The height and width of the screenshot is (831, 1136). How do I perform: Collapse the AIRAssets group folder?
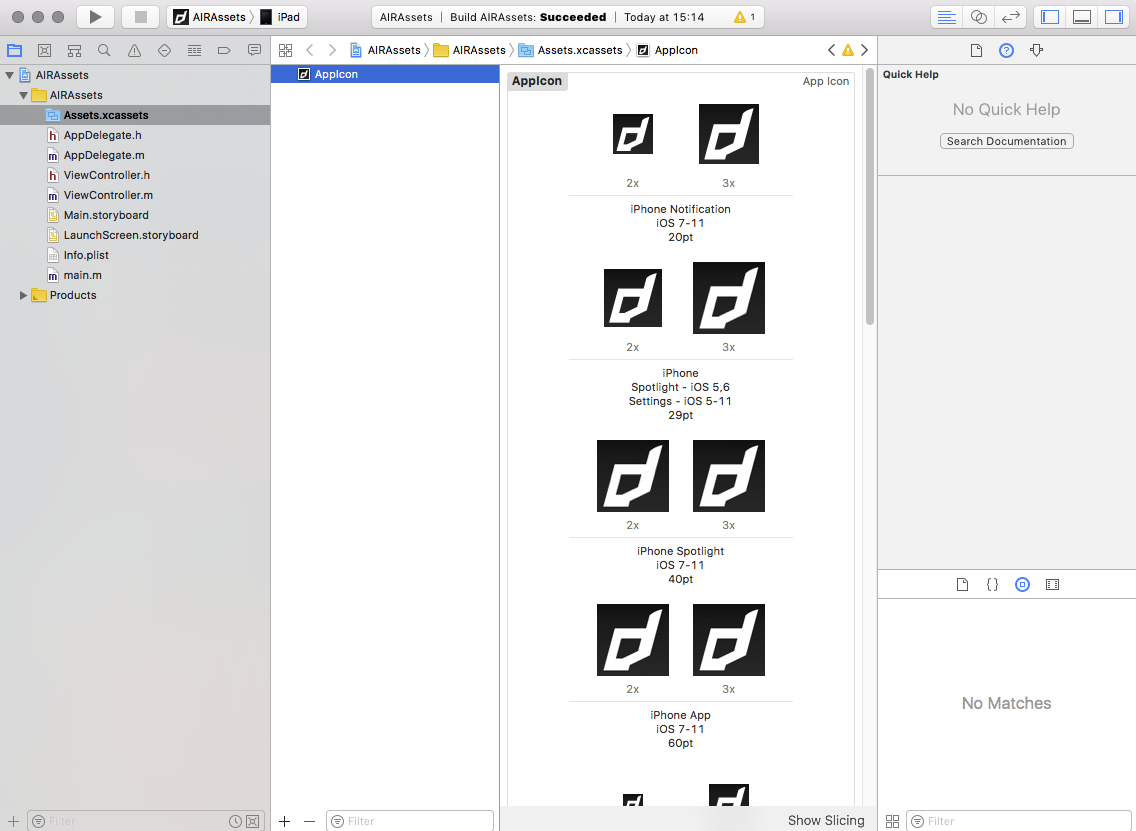click(x=23, y=95)
